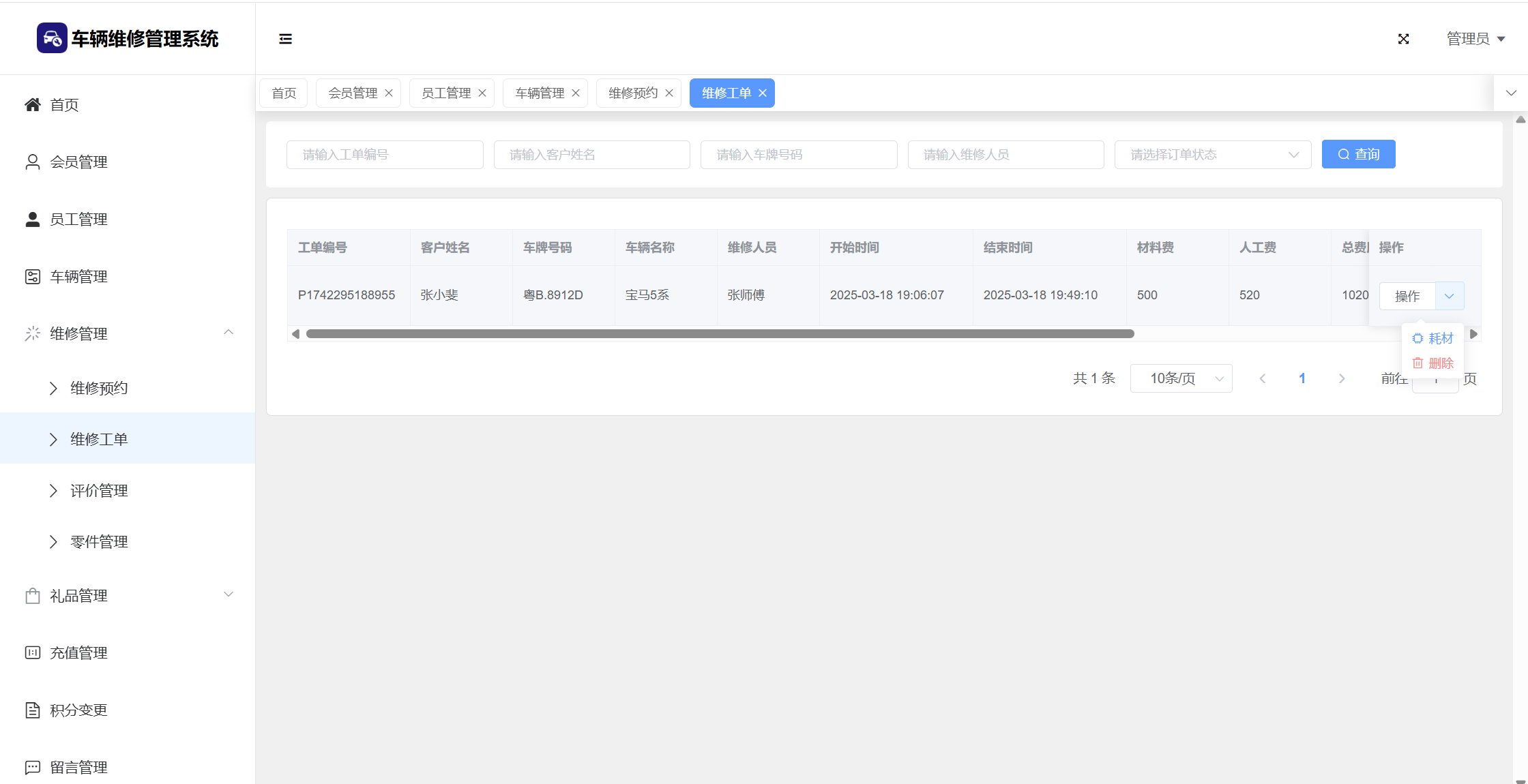Open the 请选择订单状态 dropdown
Viewport: 1528px width, 784px height.
tap(1212, 155)
